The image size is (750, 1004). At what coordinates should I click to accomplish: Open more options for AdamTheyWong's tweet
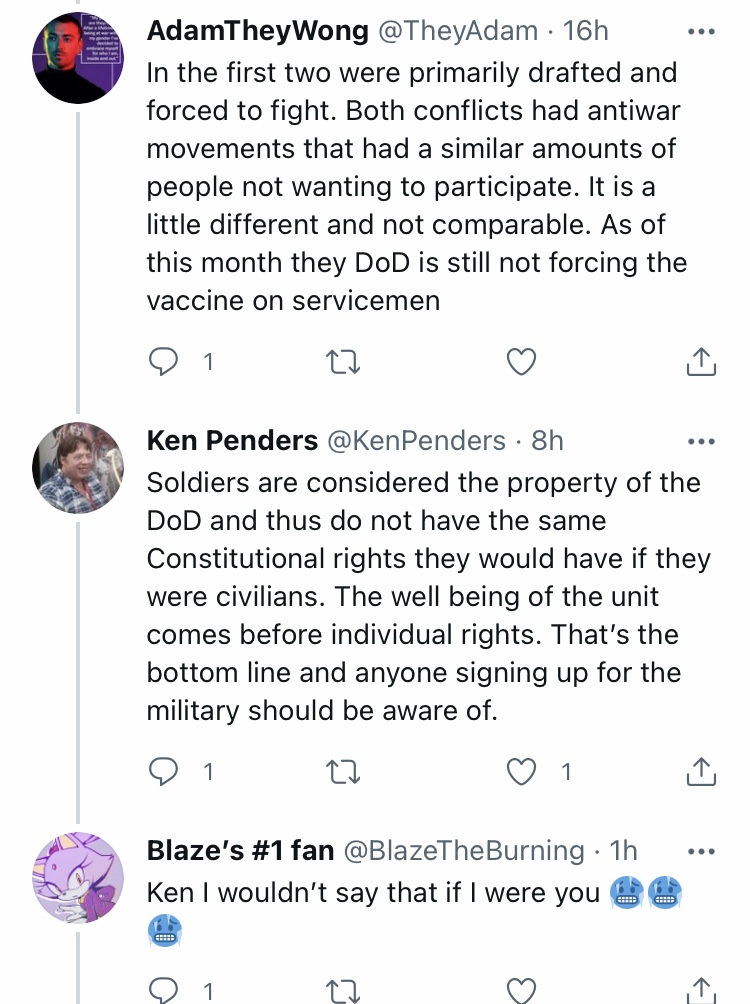701,31
